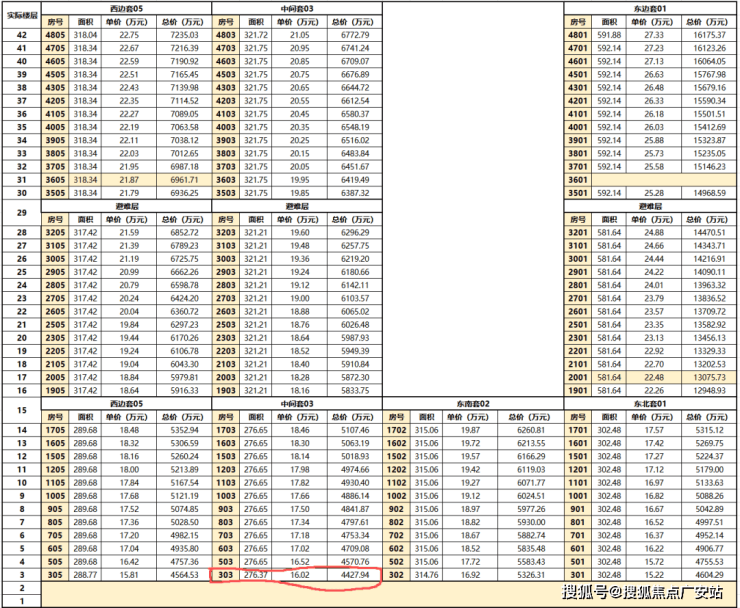Click total price 6852.72

(184, 232)
